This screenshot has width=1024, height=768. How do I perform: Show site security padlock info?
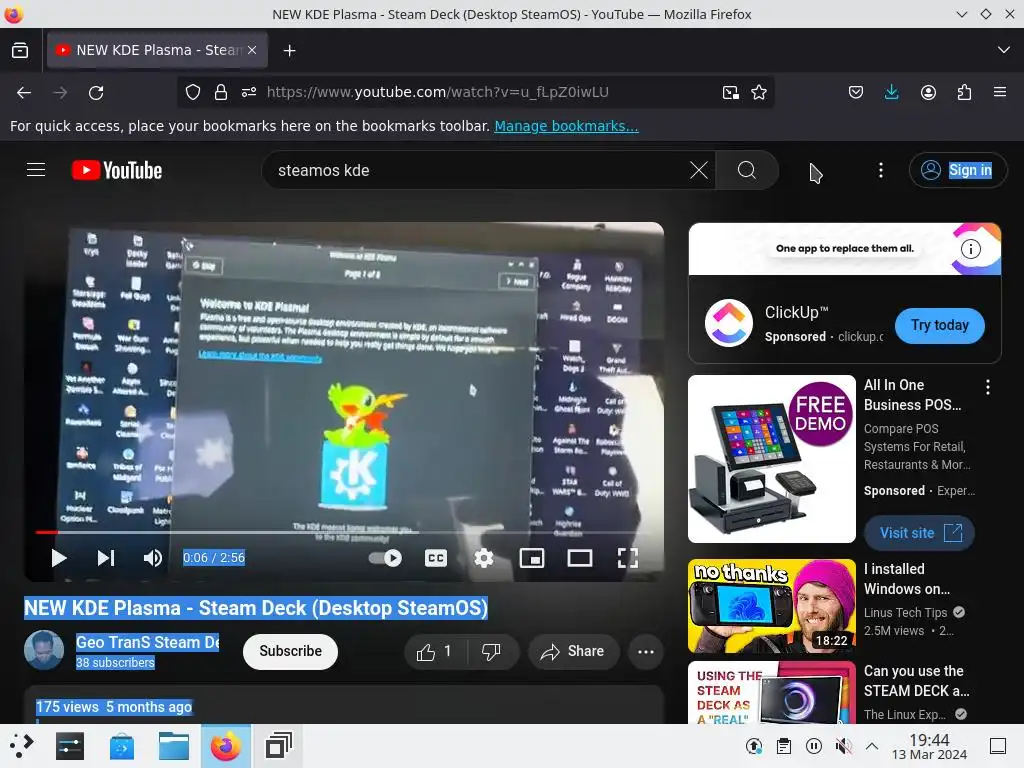tap(221, 92)
